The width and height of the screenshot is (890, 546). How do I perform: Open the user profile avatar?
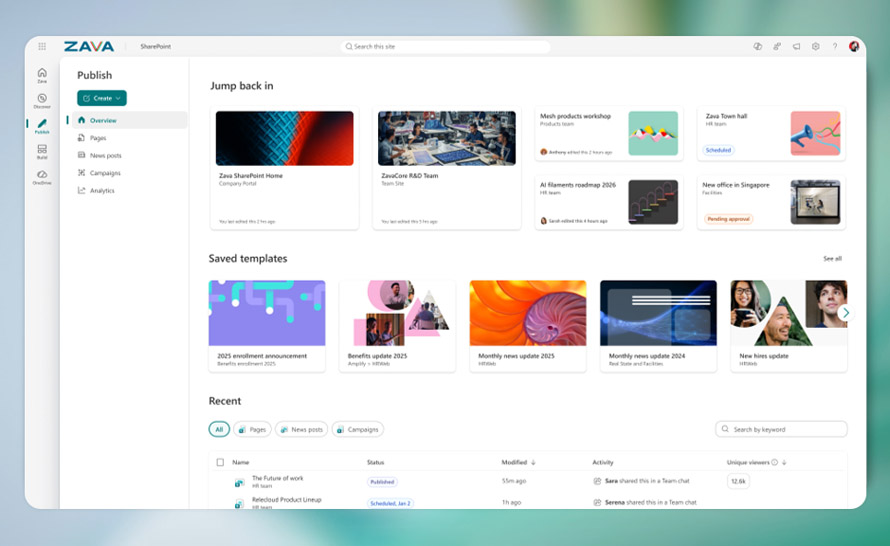854,46
